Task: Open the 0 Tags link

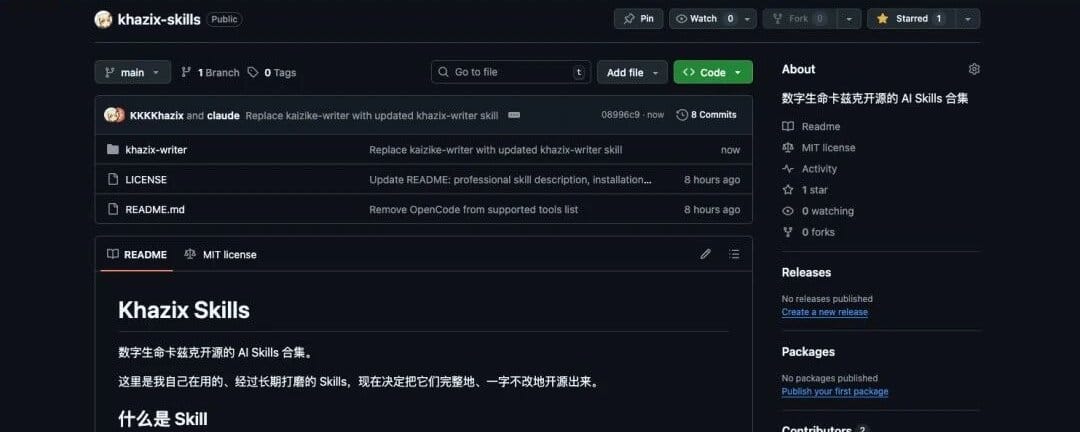Action: pos(272,72)
